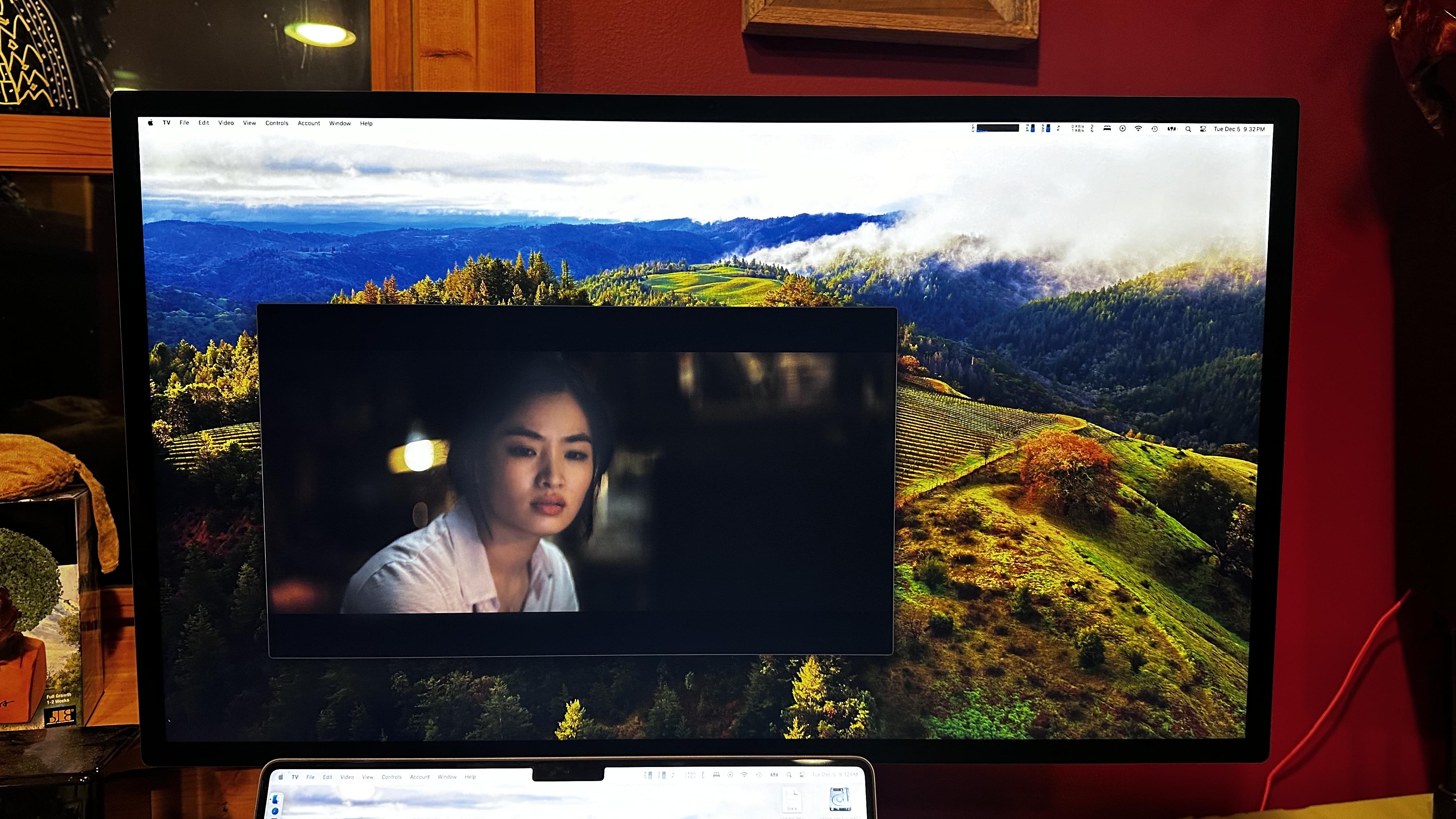Open the Window menu
Screen dimensions: 1456x819
click(340, 123)
